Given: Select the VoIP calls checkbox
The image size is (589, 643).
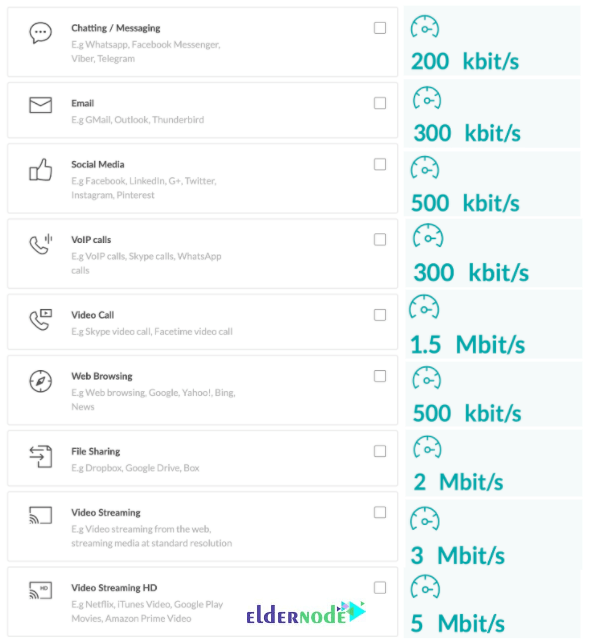Looking at the screenshot, I should coord(380,239).
